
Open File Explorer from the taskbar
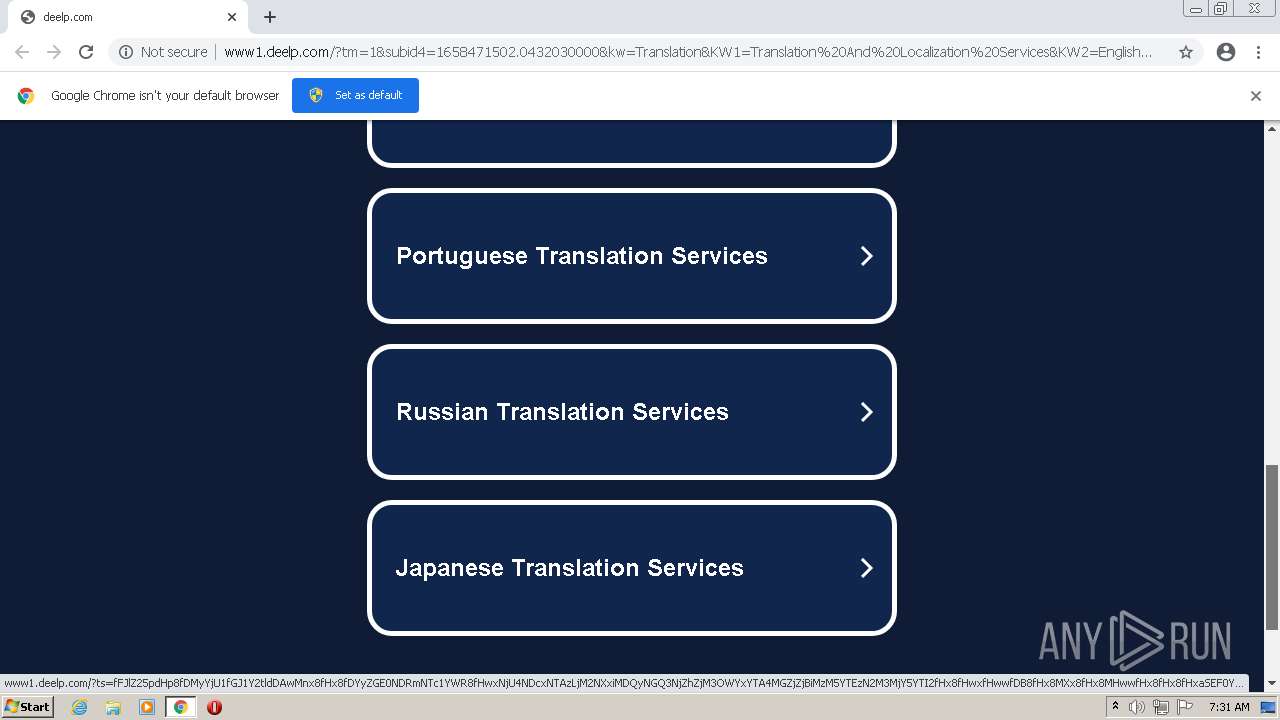tap(113, 707)
